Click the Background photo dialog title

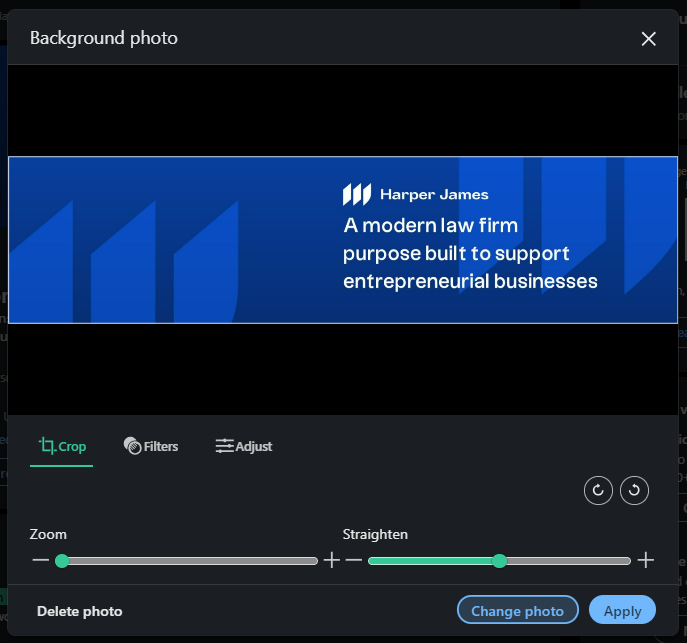[104, 38]
